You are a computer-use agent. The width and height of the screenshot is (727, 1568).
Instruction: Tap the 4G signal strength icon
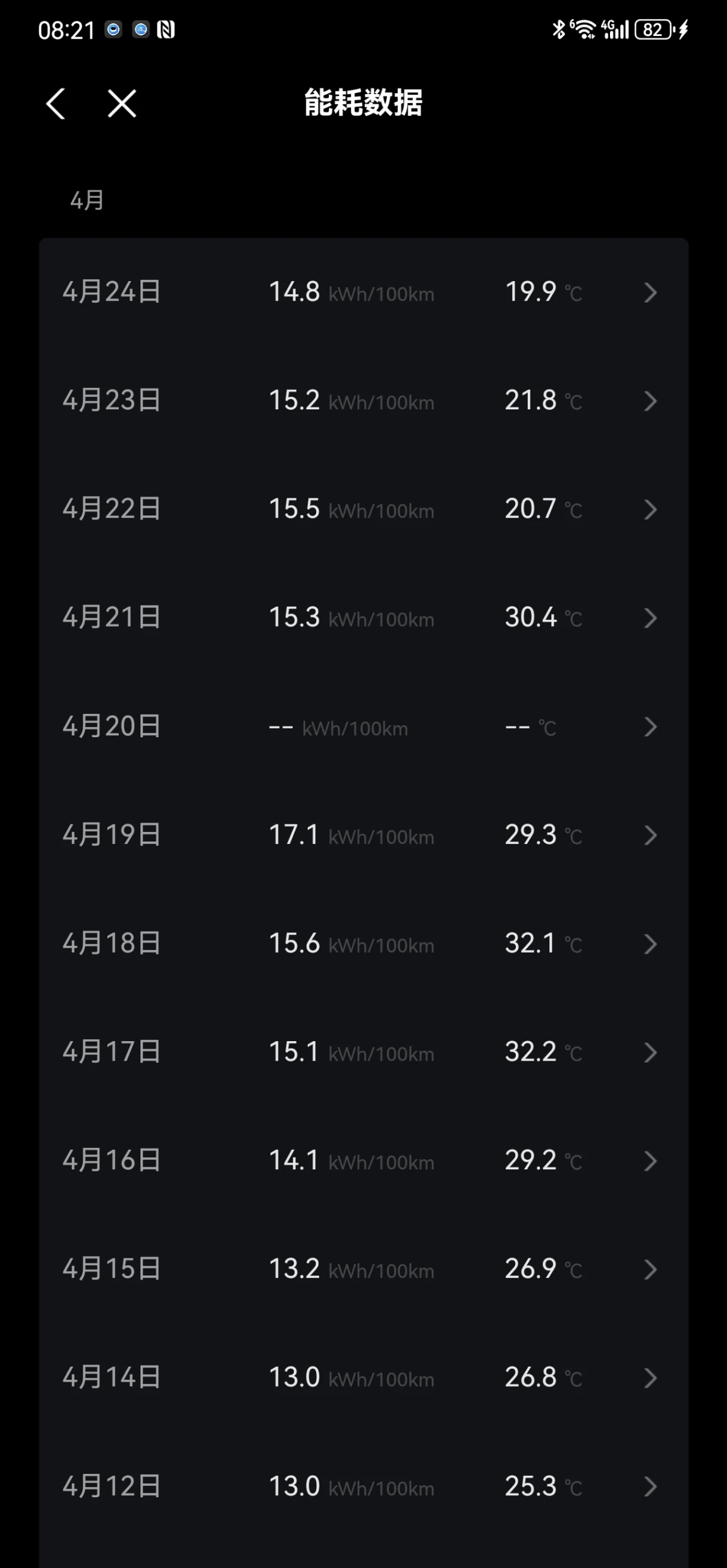click(x=616, y=29)
